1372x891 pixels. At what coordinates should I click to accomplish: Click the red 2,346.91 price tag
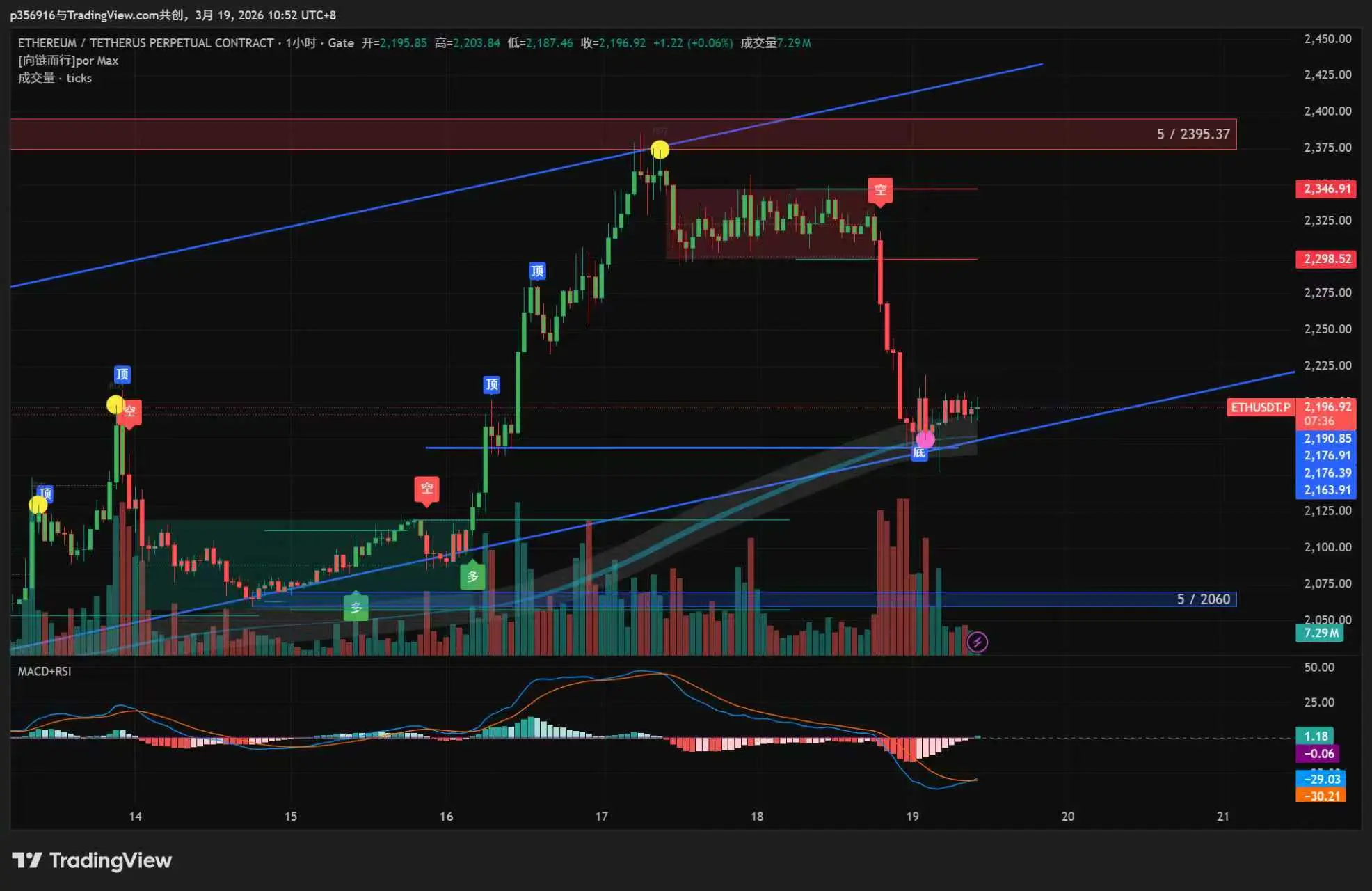tap(1326, 189)
